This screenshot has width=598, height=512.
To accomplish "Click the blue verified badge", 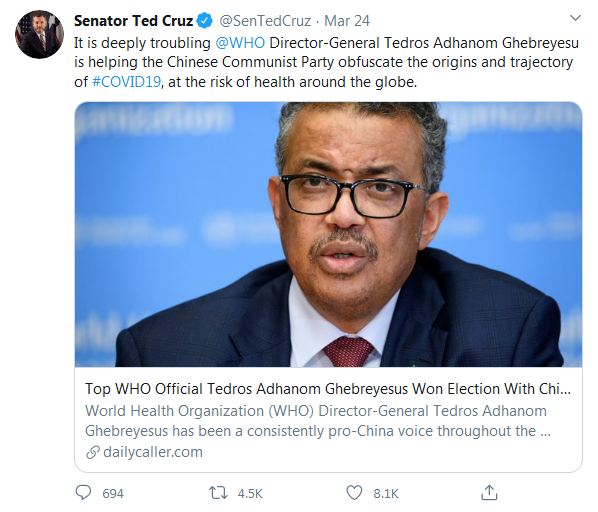I will click(x=204, y=21).
